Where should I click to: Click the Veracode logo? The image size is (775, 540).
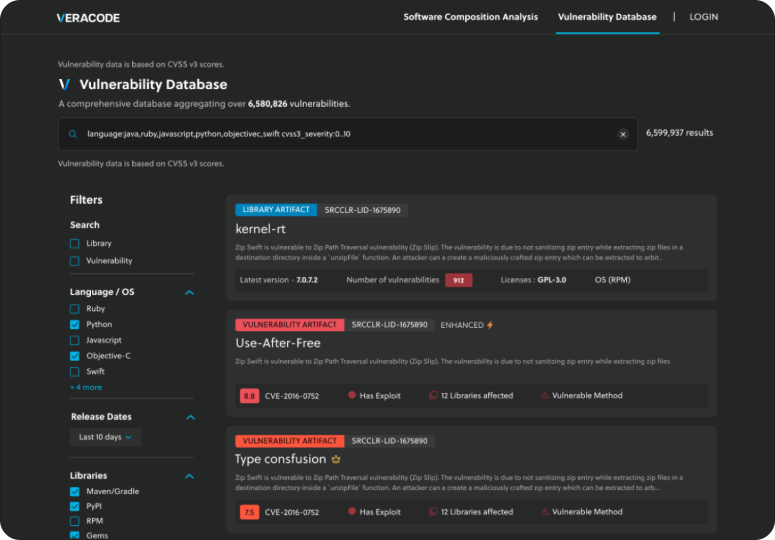[x=88, y=18]
